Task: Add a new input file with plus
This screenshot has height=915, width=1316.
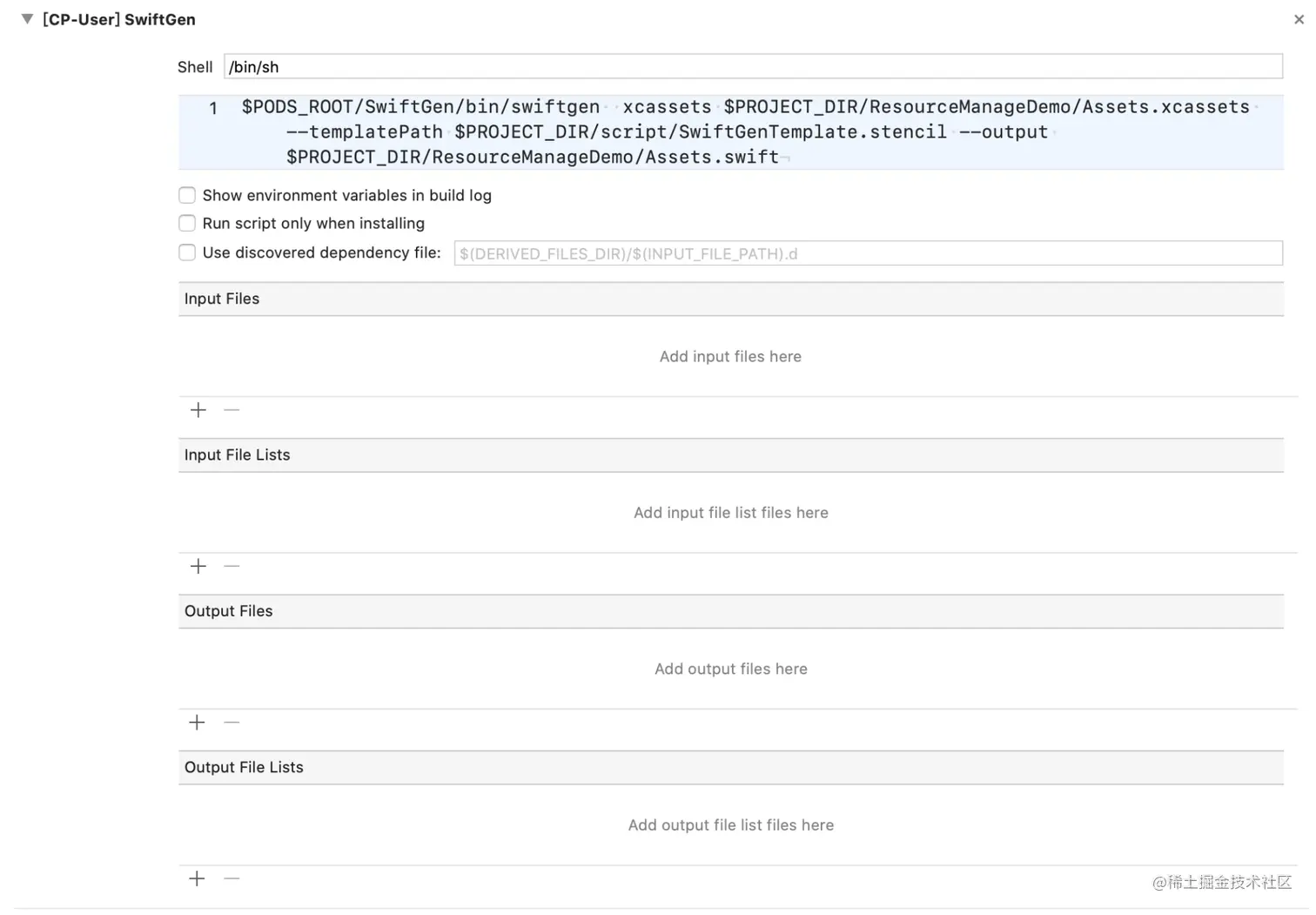Action: tap(198, 410)
